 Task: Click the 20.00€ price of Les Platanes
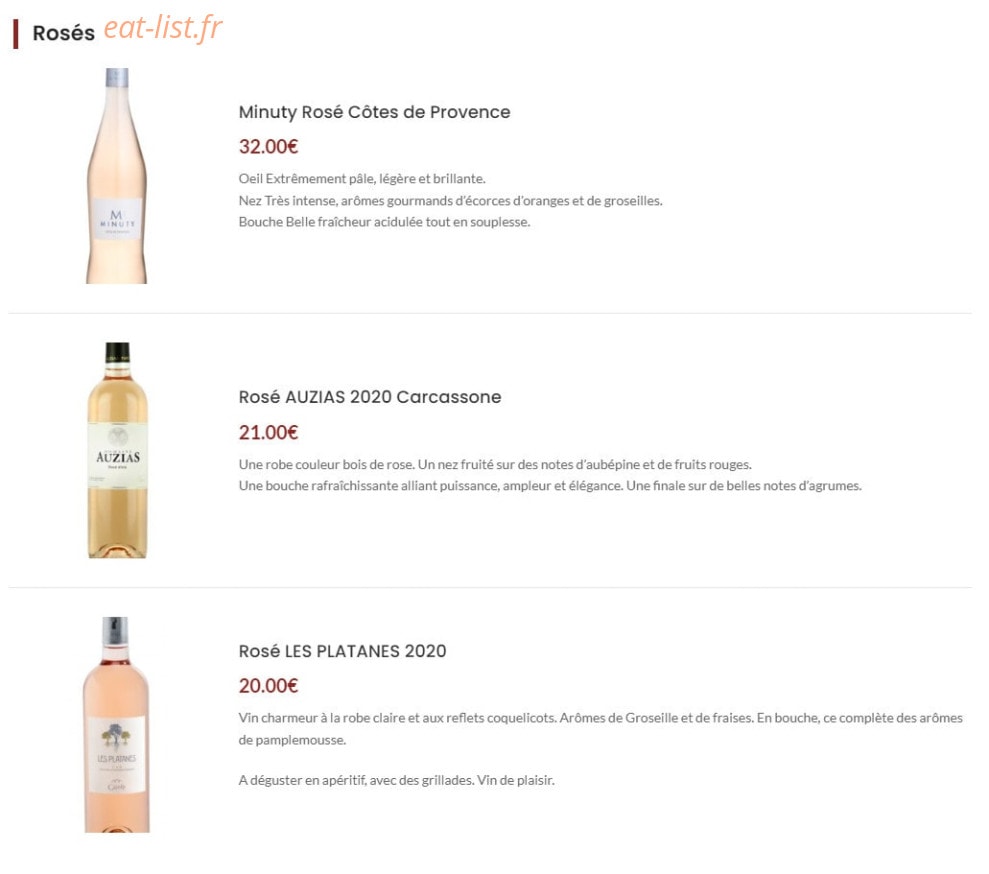pos(268,686)
